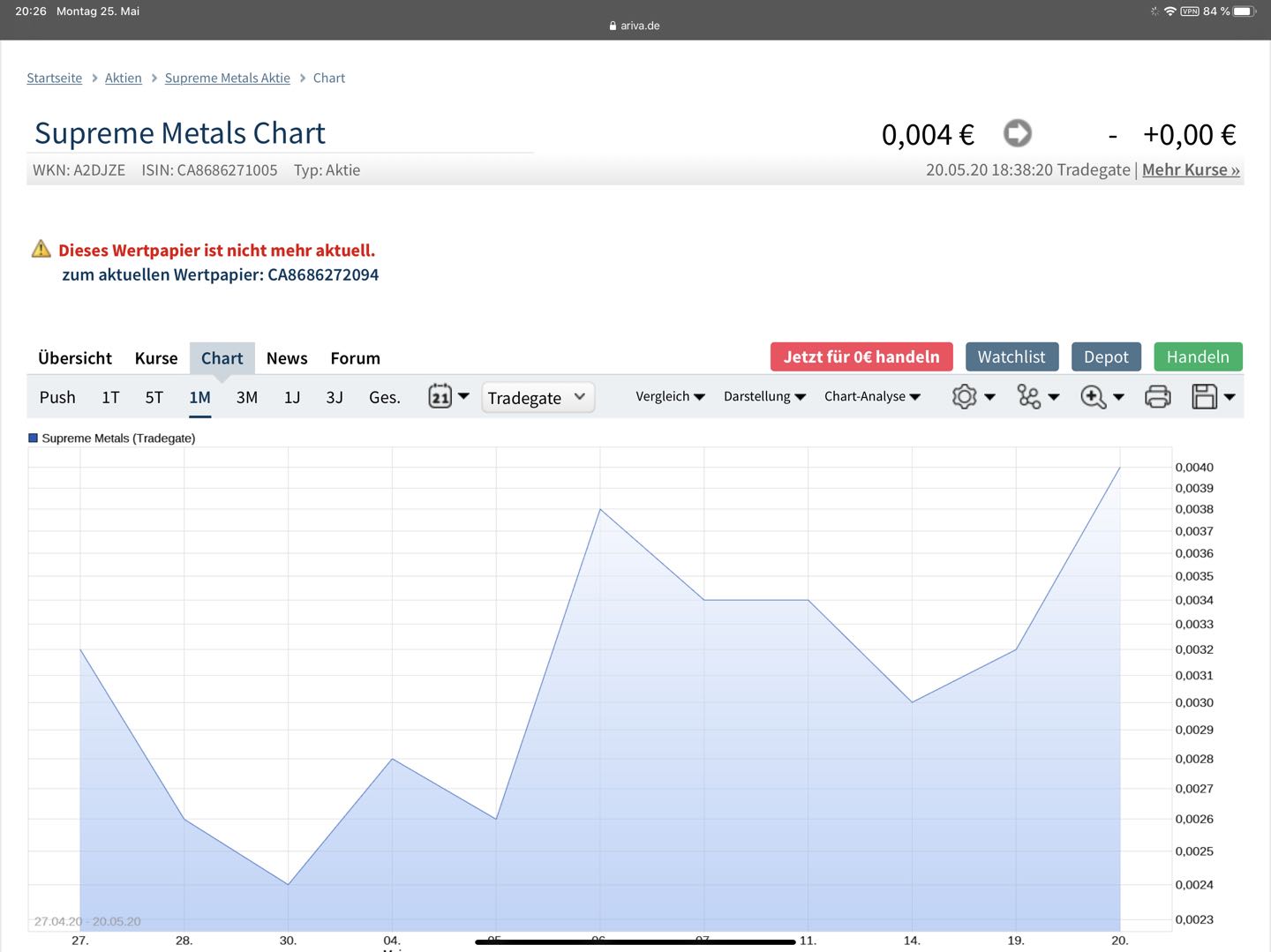Screen dimensions: 1271x952
Task: Select the 1J time range
Action: tap(292, 397)
